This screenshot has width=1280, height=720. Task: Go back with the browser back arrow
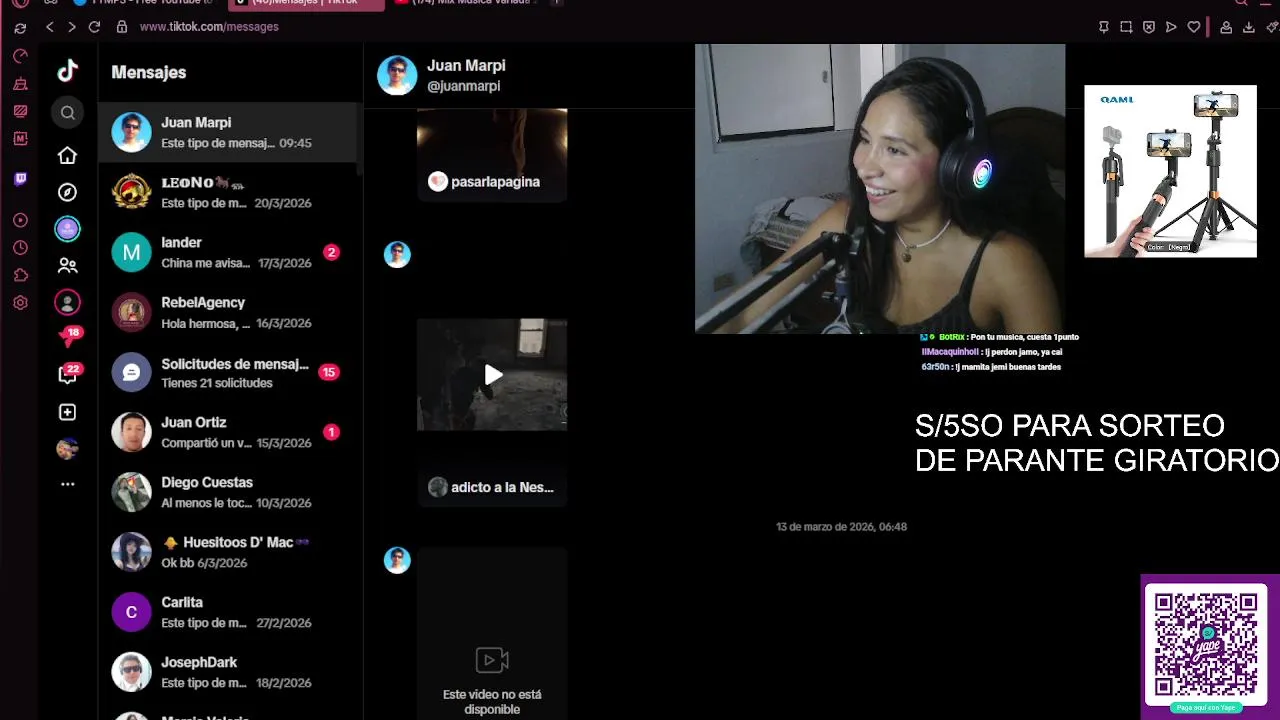tap(49, 27)
